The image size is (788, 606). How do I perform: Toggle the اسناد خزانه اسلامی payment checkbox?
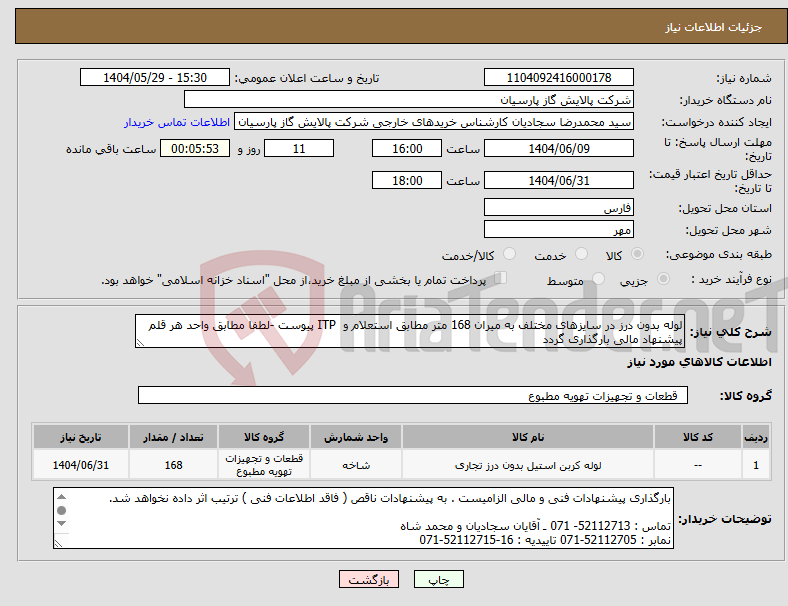501,277
